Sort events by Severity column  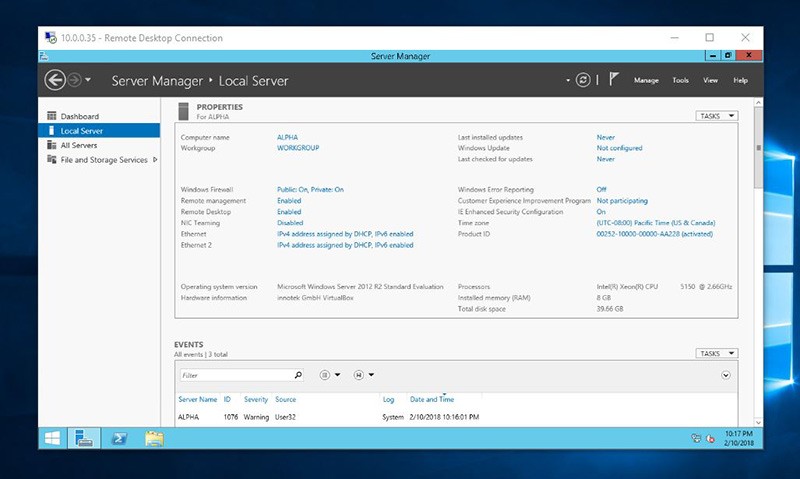(256, 399)
